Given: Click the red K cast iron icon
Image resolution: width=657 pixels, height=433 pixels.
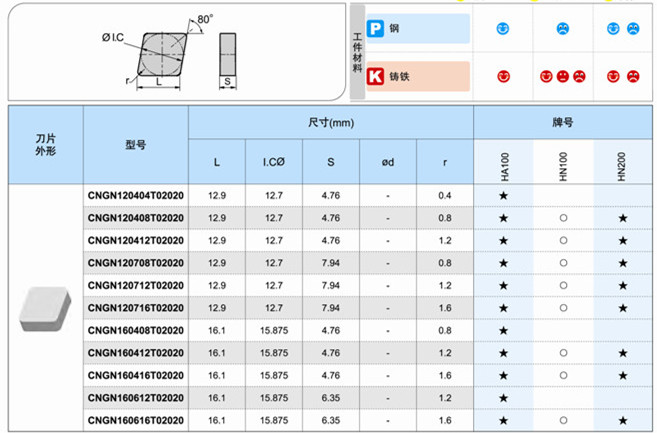Looking at the screenshot, I should point(376,76).
